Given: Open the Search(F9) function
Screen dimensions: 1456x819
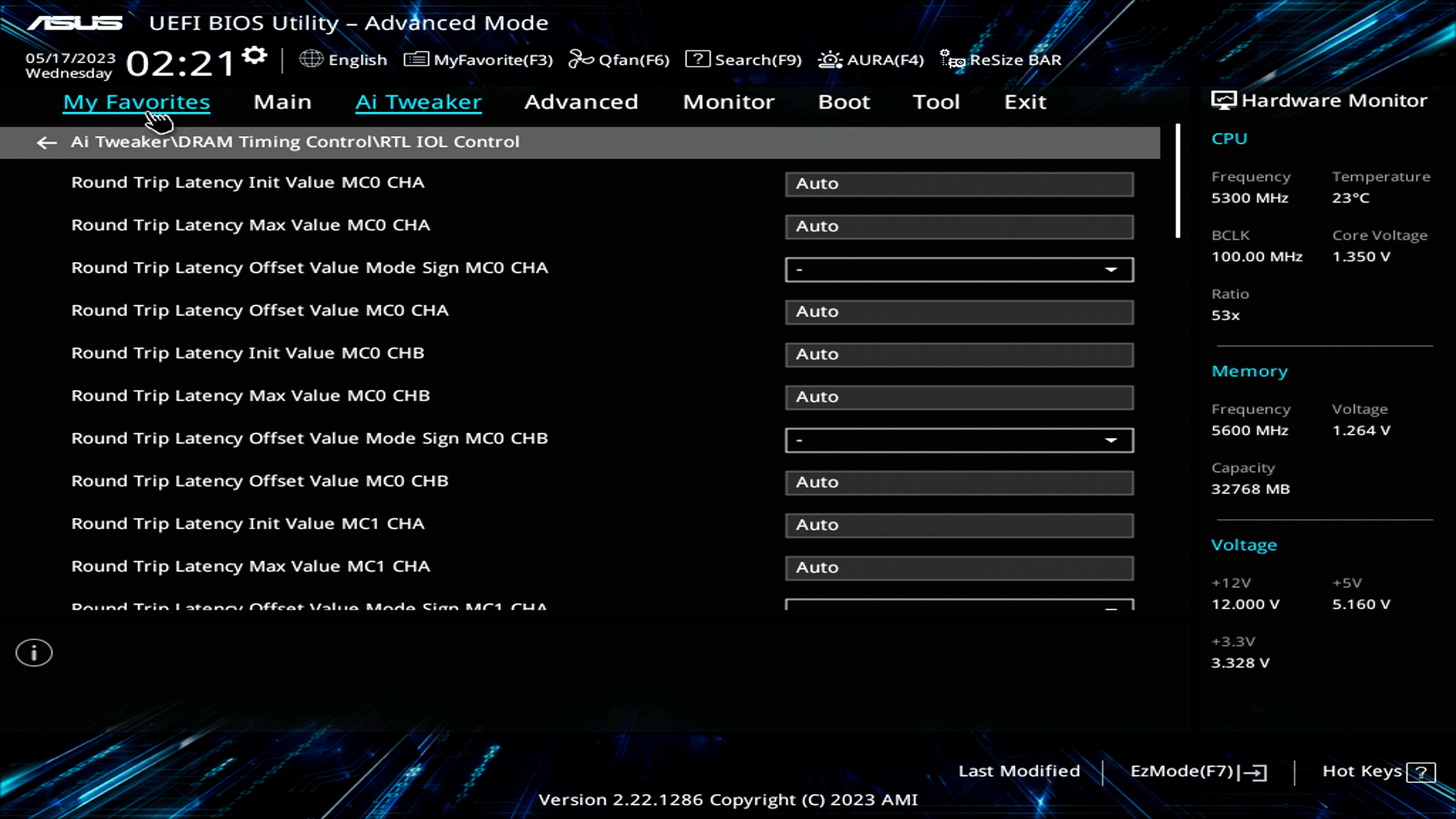Looking at the screenshot, I should point(742,59).
